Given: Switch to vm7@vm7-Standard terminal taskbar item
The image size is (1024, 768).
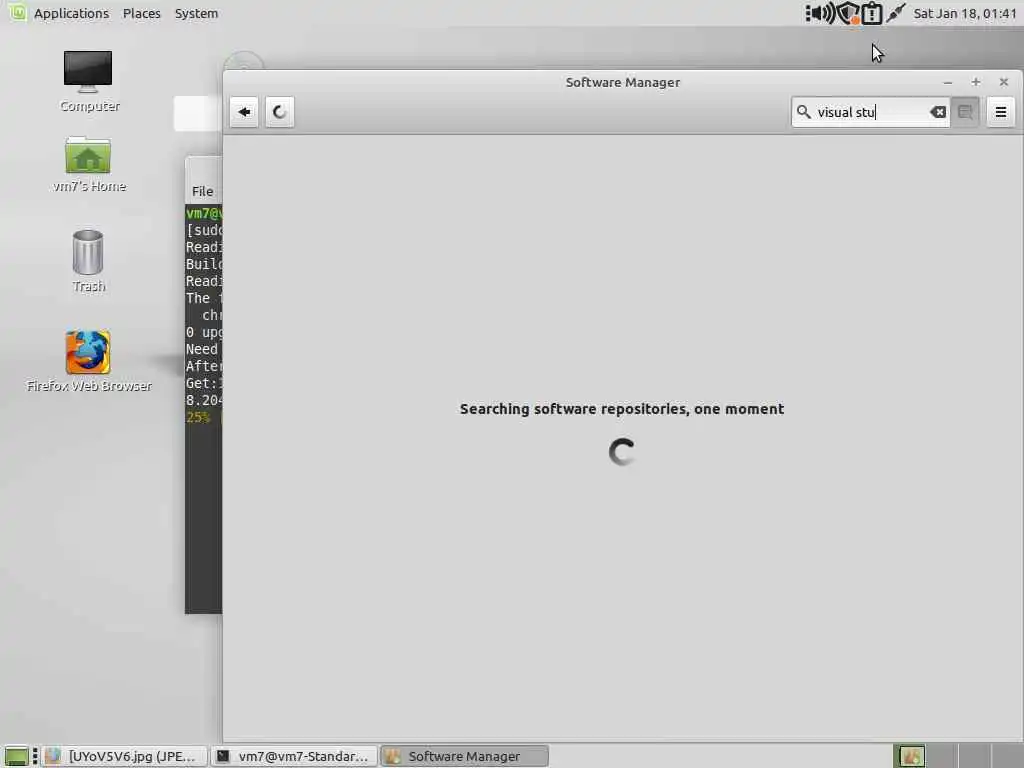Looking at the screenshot, I should [294, 756].
